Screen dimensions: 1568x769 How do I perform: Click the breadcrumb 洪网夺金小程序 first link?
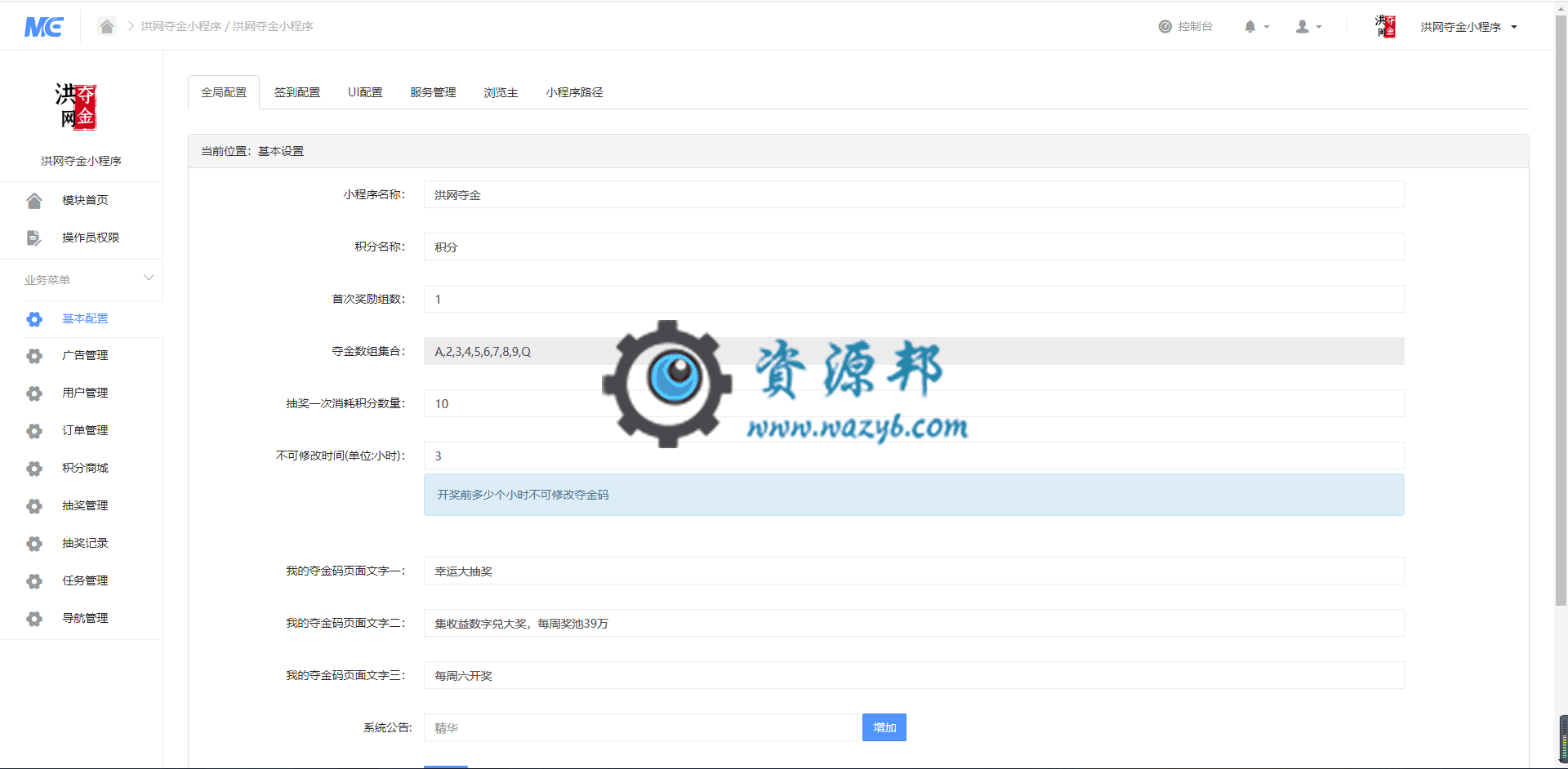point(180,26)
